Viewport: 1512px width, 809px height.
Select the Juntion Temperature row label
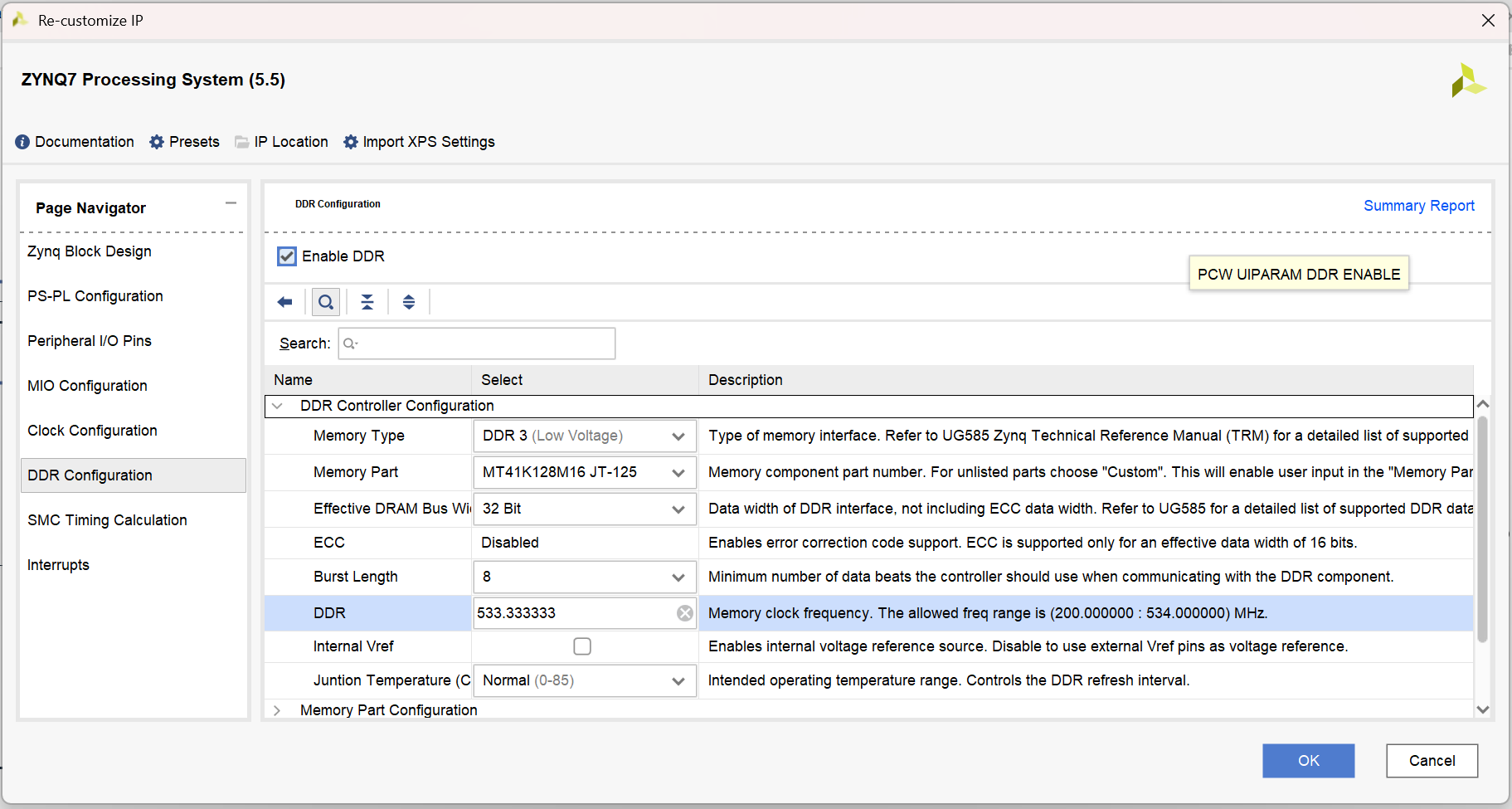pos(392,680)
